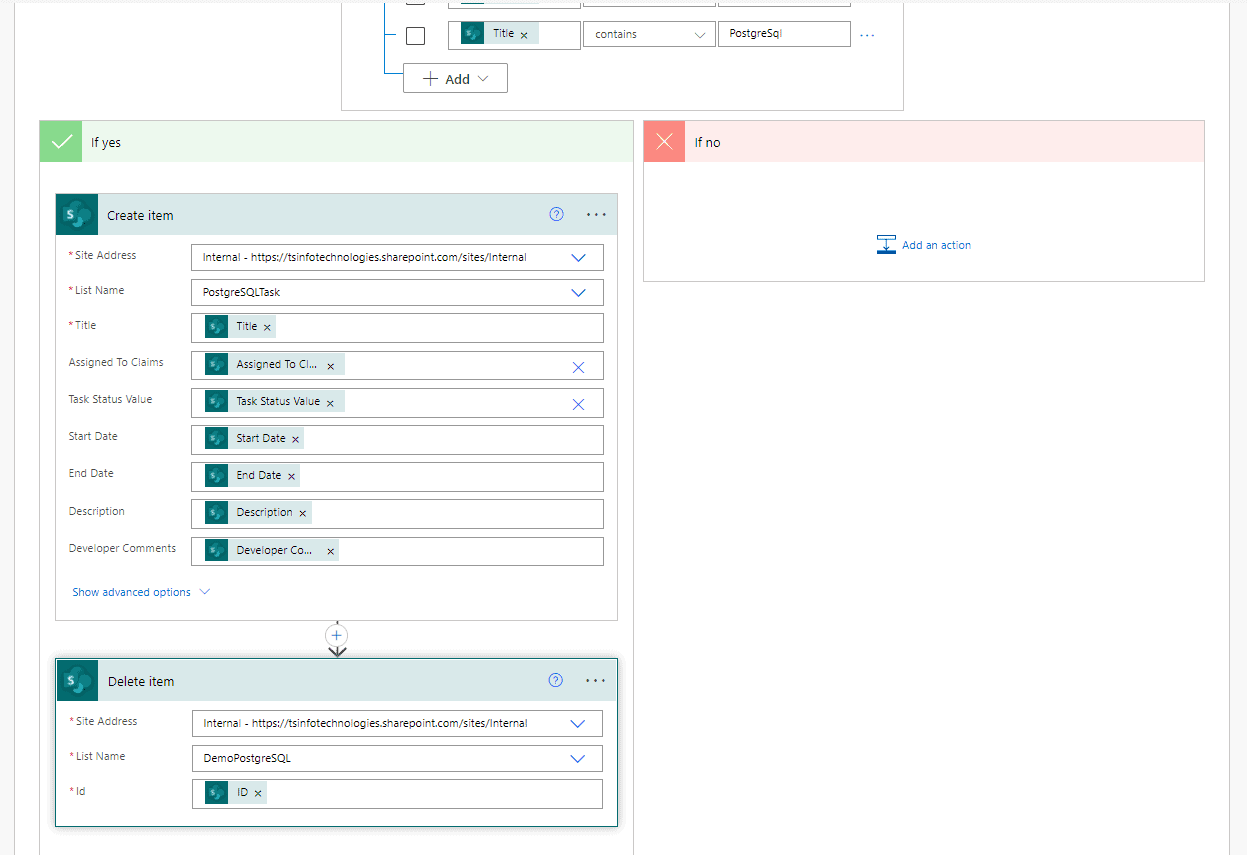The width and height of the screenshot is (1247, 855).
Task: Open the ellipsis menu on the Create item action
Action: (596, 214)
